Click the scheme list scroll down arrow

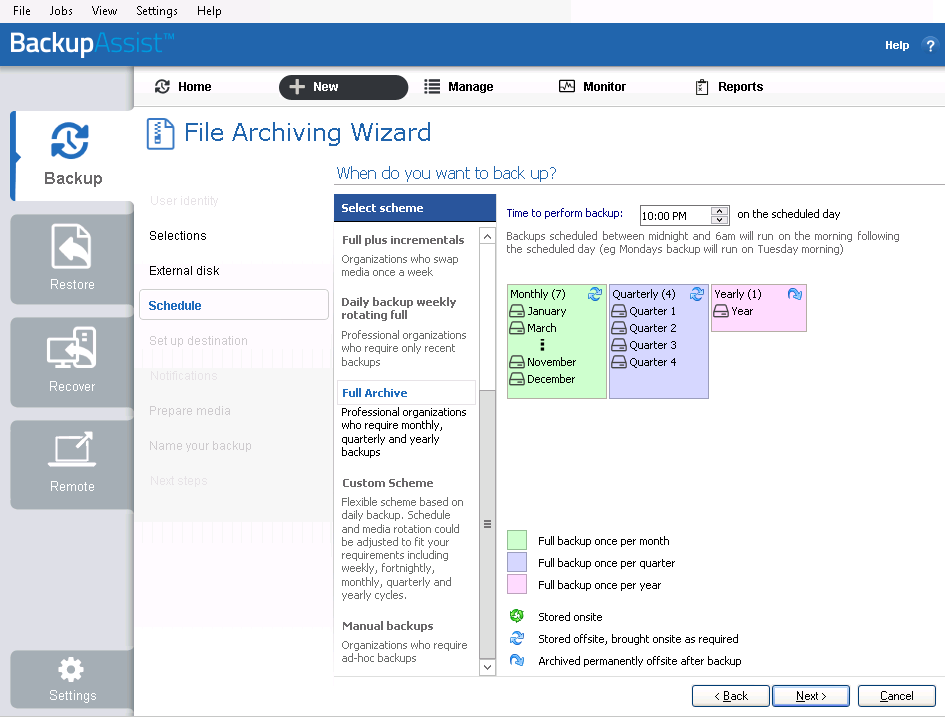point(488,667)
